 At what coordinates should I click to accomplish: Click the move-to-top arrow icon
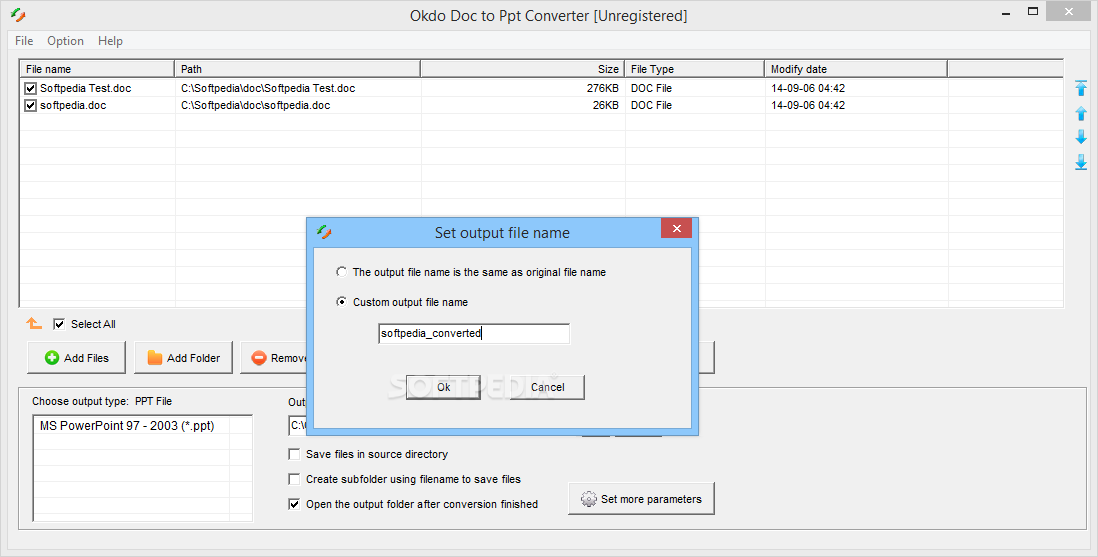point(1080,88)
